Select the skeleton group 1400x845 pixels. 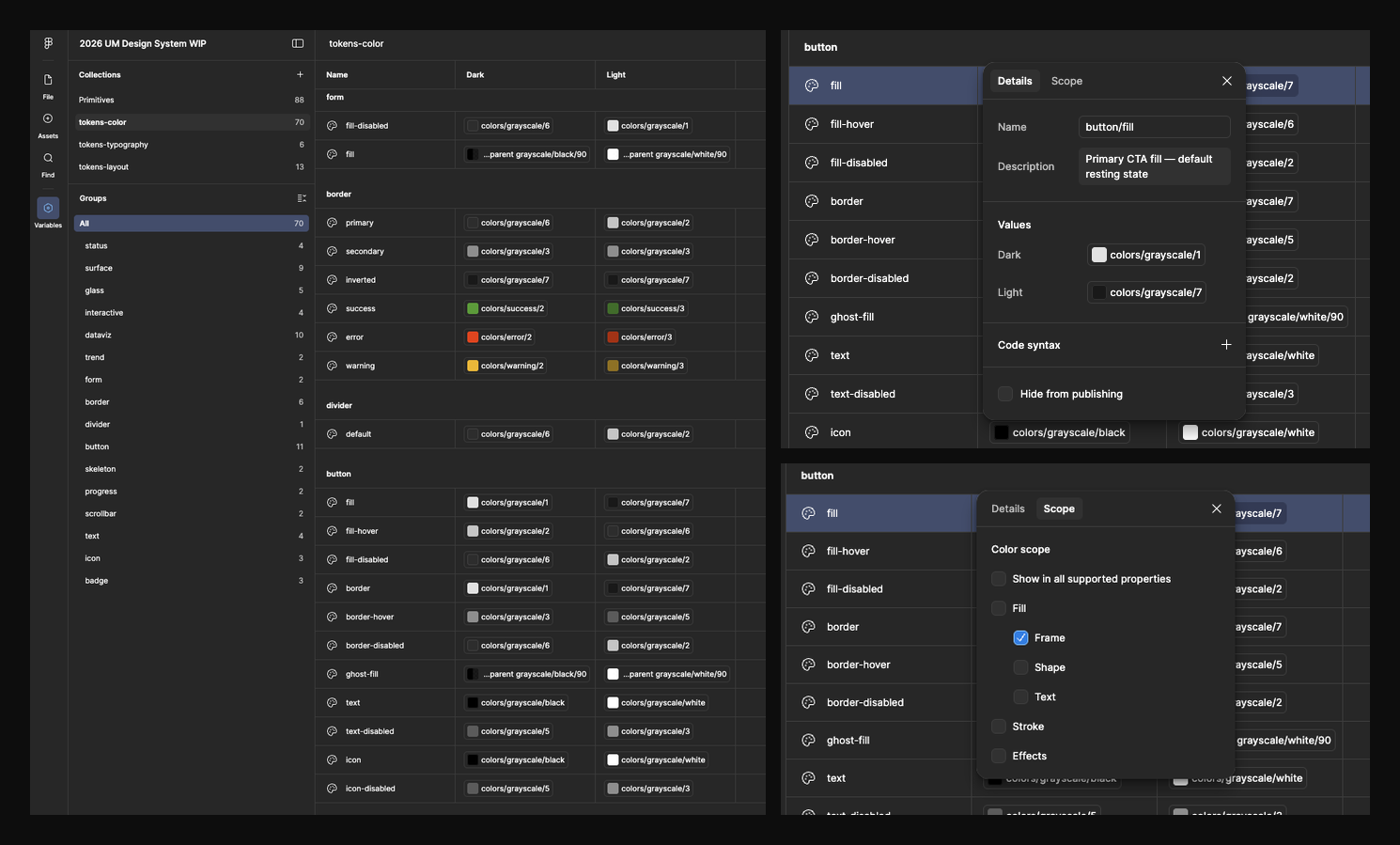tap(192, 469)
